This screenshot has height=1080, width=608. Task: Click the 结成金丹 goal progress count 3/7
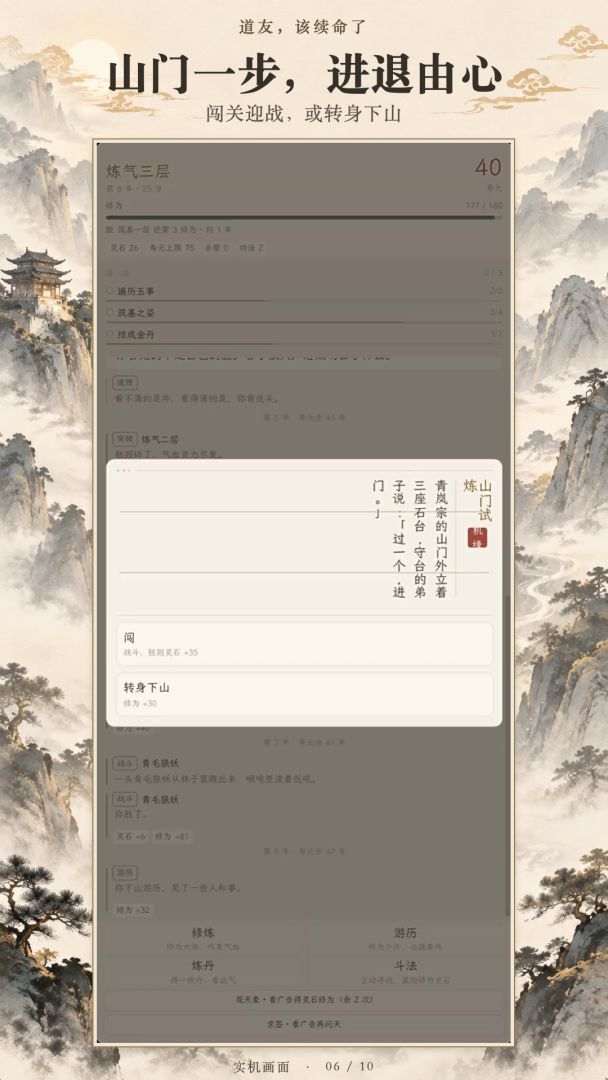(496, 334)
